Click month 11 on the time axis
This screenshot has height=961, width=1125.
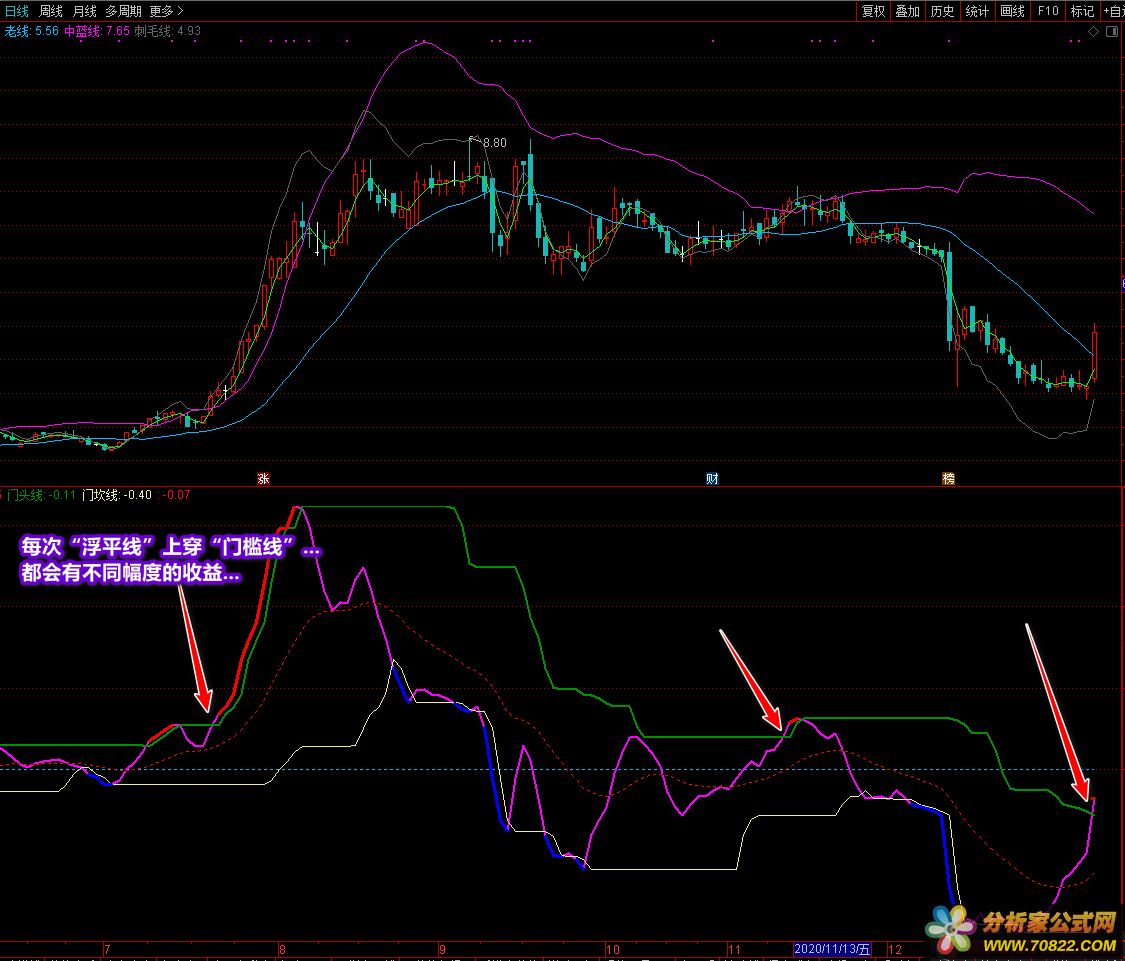click(x=734, y=949)
